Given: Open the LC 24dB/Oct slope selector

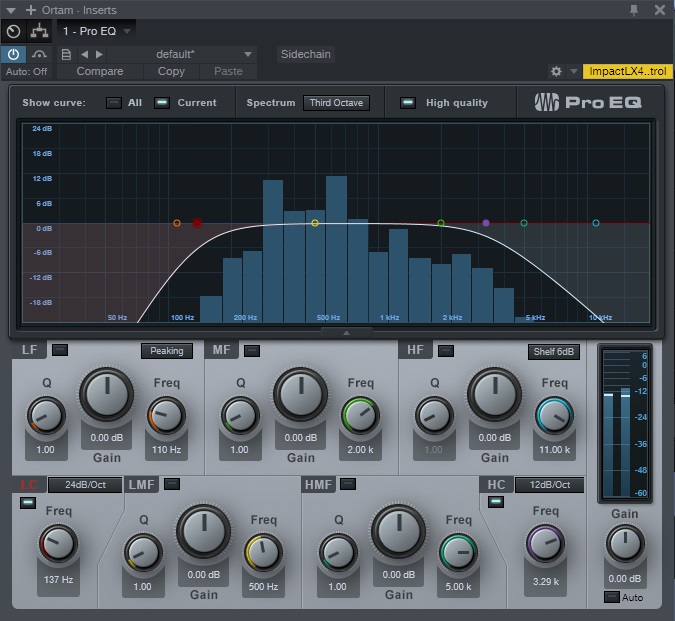Looking at the screenshot, I should [x=85, y=485].
